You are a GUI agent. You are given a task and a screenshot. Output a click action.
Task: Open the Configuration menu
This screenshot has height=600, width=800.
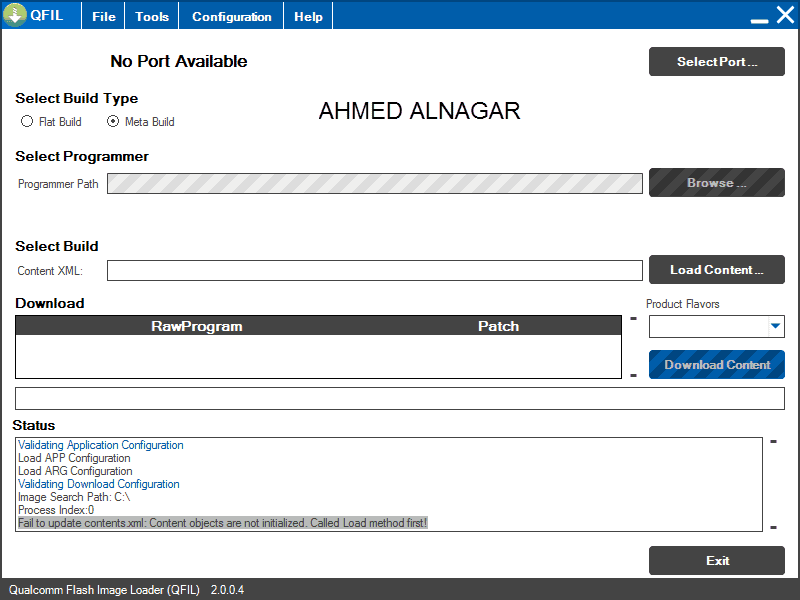point(232,16)
